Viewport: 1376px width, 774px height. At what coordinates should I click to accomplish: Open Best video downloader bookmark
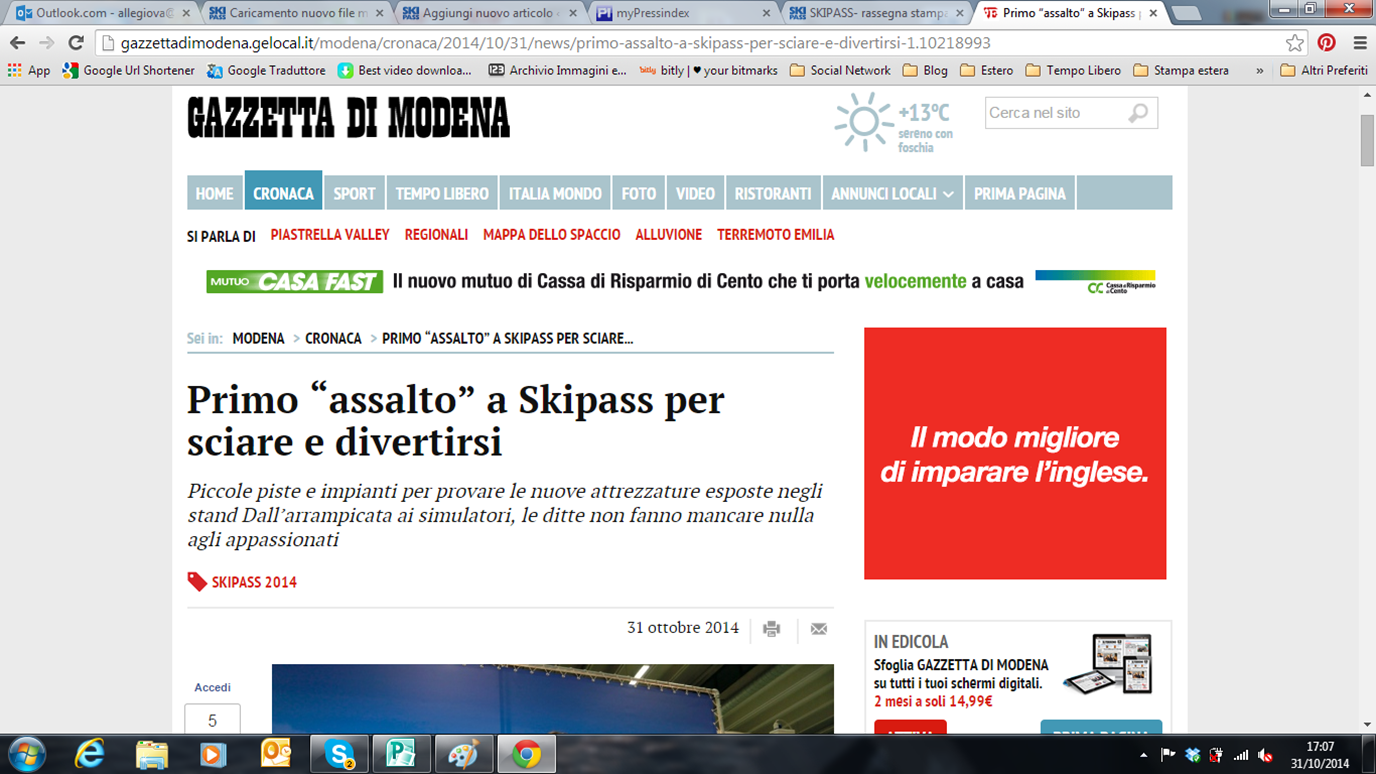pyautogui.click(x=404, y=70)
